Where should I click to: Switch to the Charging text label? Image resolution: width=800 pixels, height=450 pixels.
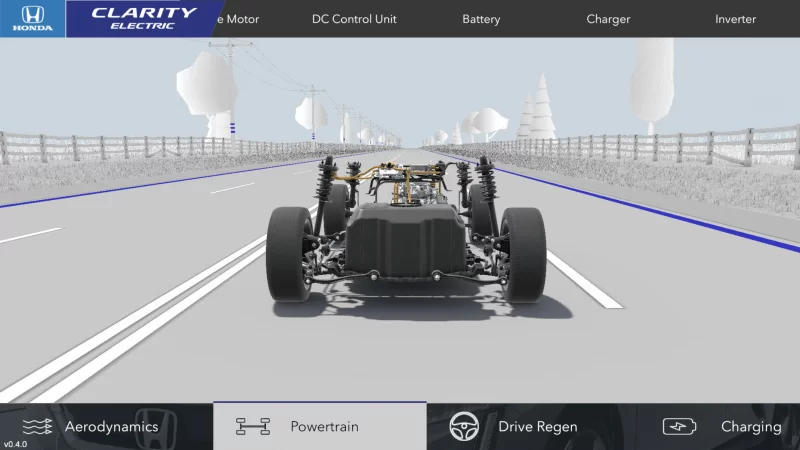751,427
